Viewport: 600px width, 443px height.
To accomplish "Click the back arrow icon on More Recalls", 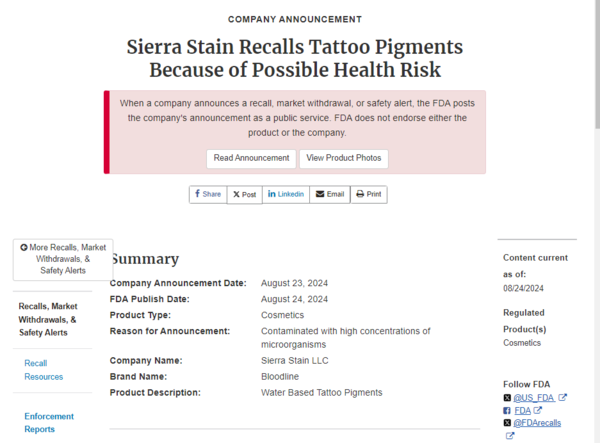I will coord(24,247).
